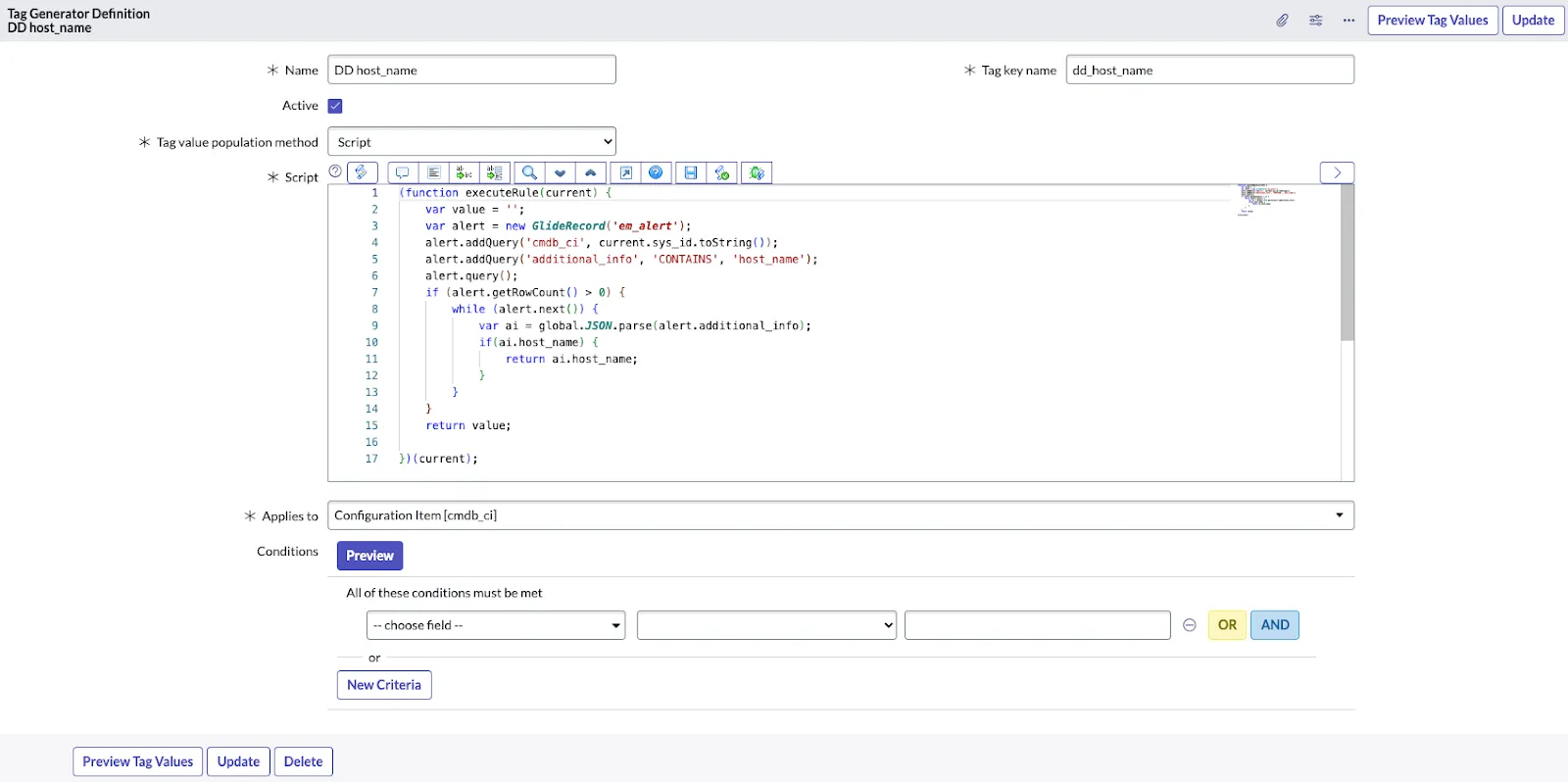Expand the script side panel chevron

point(1338,172)
